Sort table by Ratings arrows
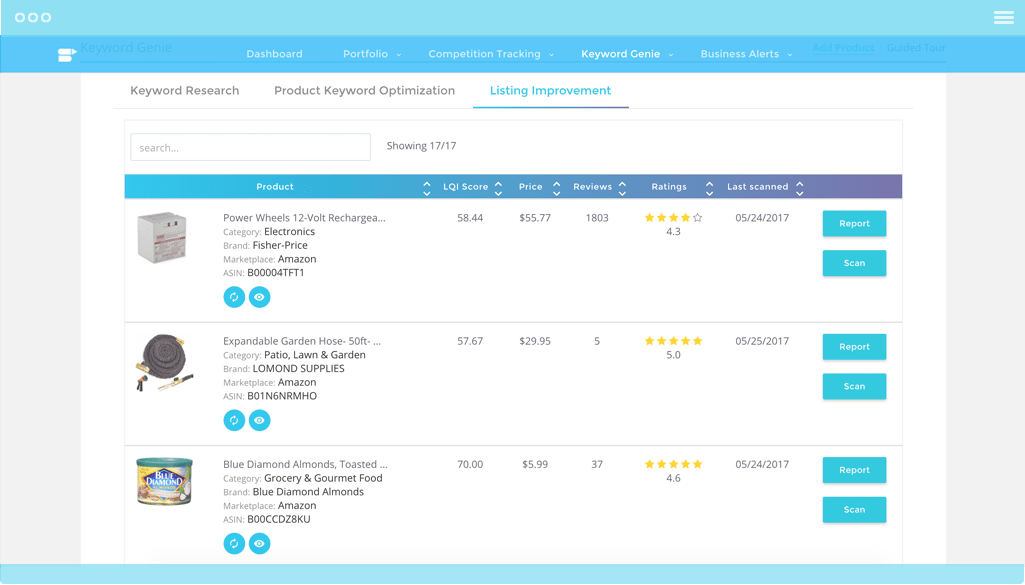 pos(709,188)
